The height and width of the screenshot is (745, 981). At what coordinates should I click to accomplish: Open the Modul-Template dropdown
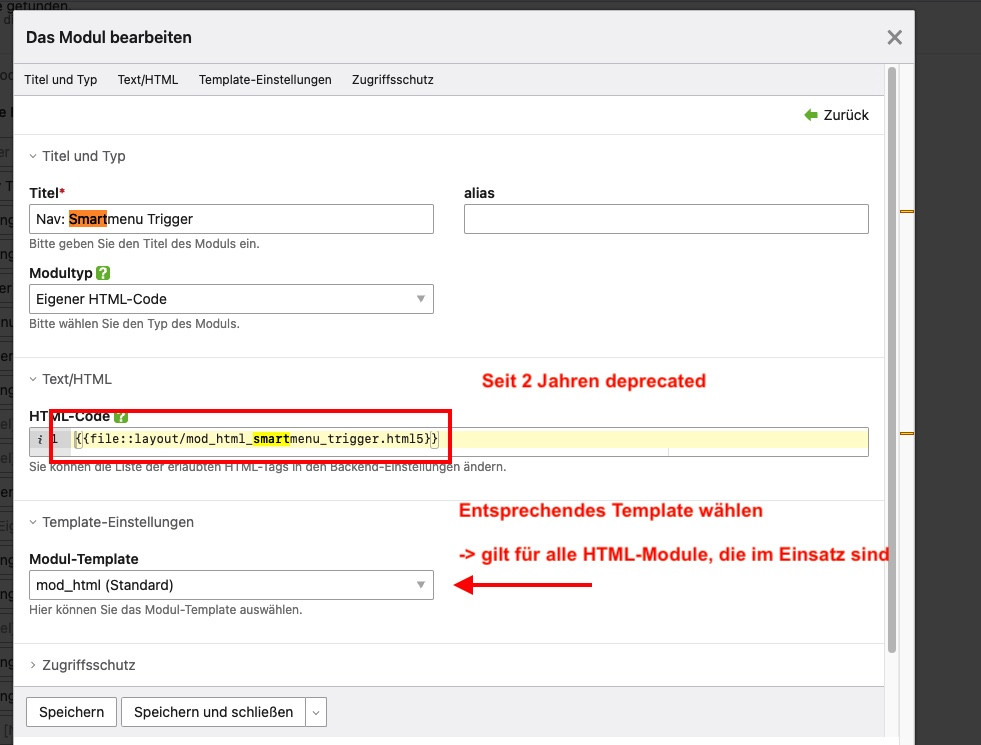231,585
